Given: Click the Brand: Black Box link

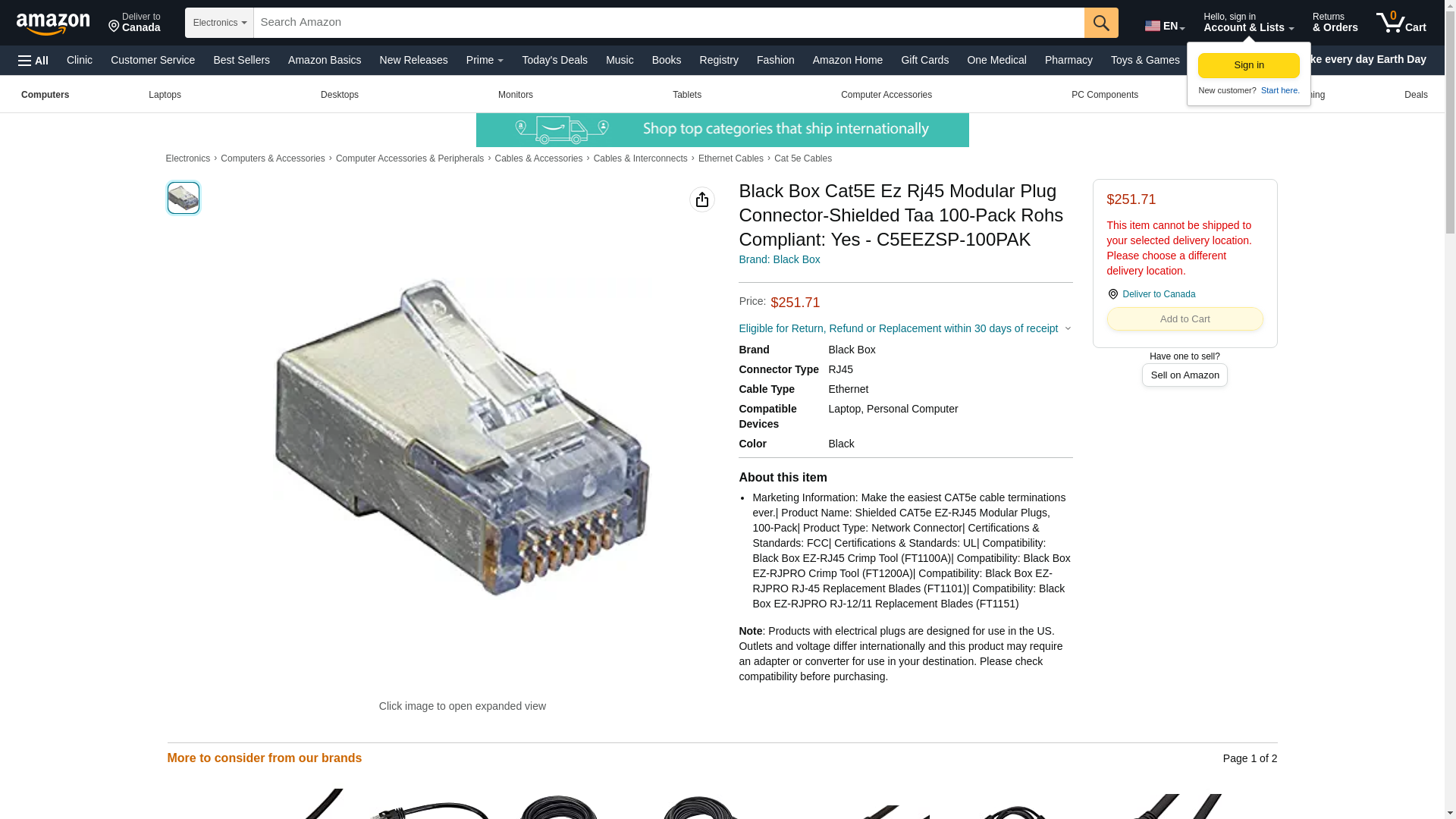Looking at the screenshot, I should (x=779, y=259).
